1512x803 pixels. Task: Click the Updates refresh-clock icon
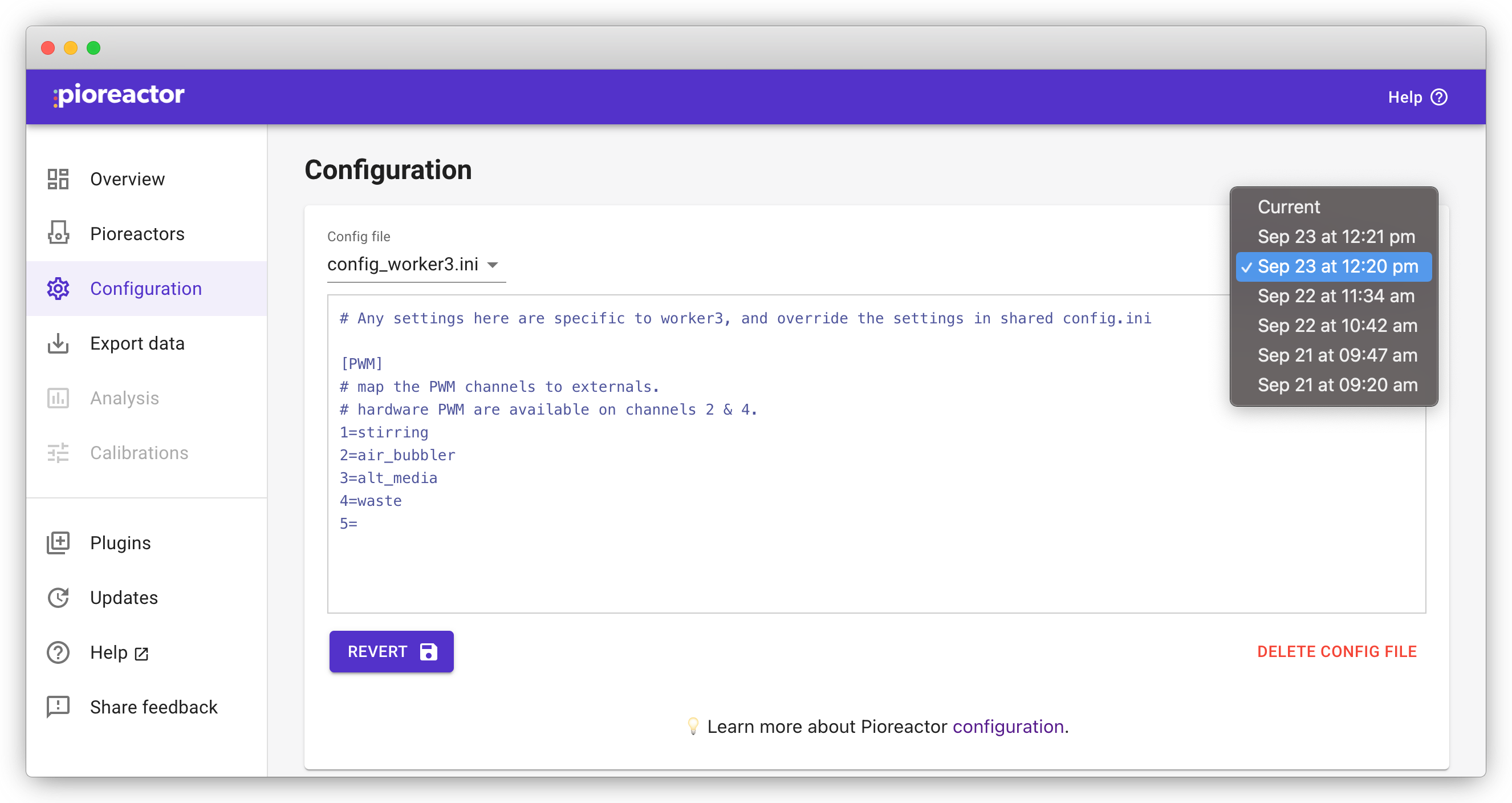(58, 597)
